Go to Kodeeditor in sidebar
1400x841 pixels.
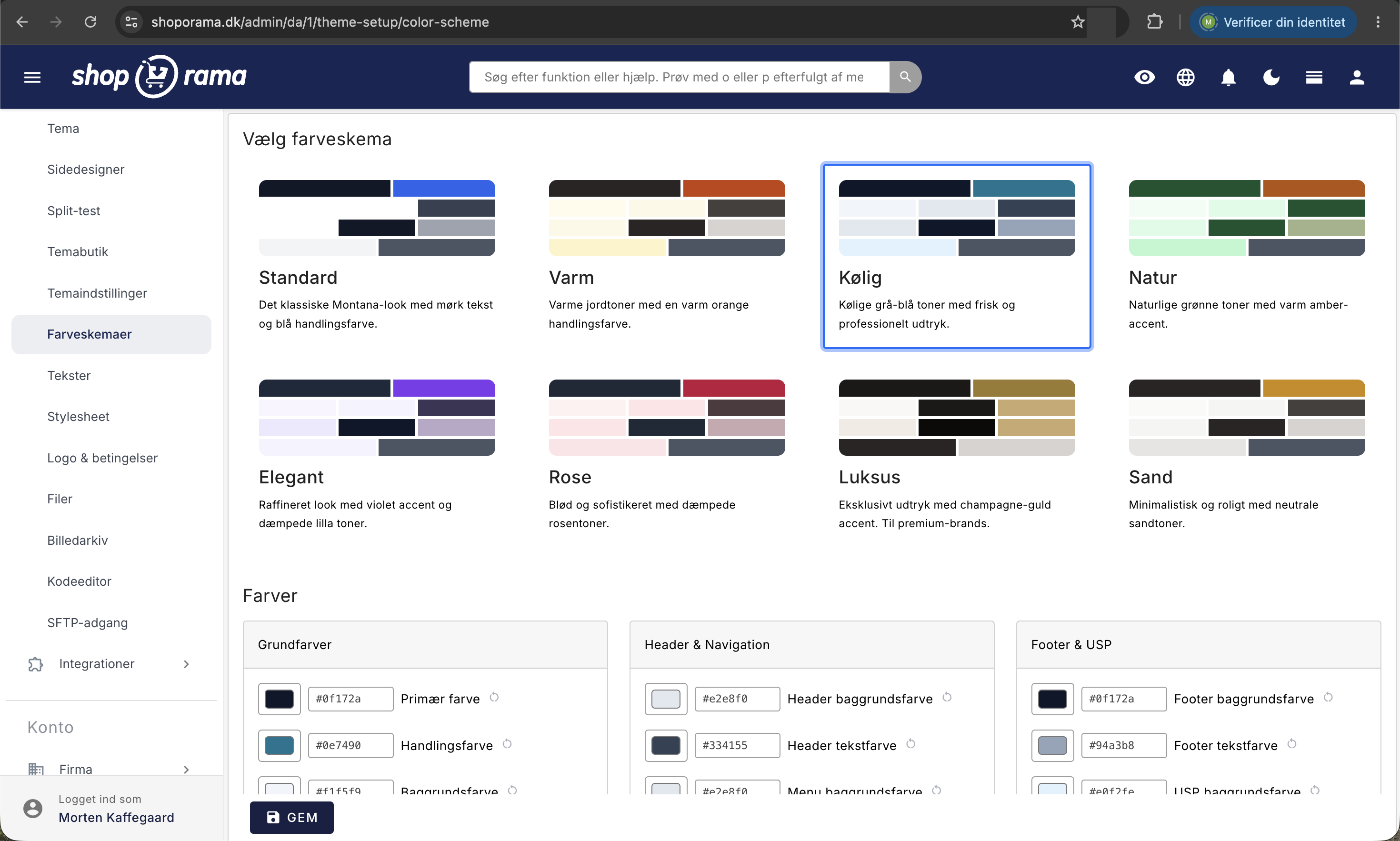tap(80, 581)
